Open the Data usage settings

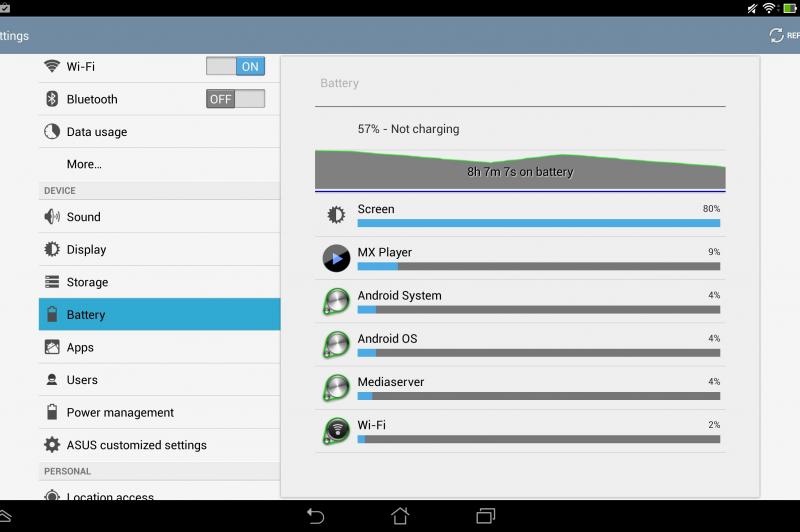point(159,132)
